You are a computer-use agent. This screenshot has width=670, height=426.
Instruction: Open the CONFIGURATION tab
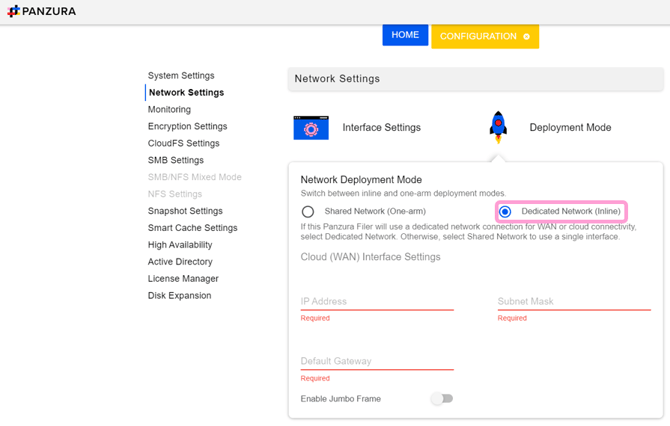pos(485,36)
